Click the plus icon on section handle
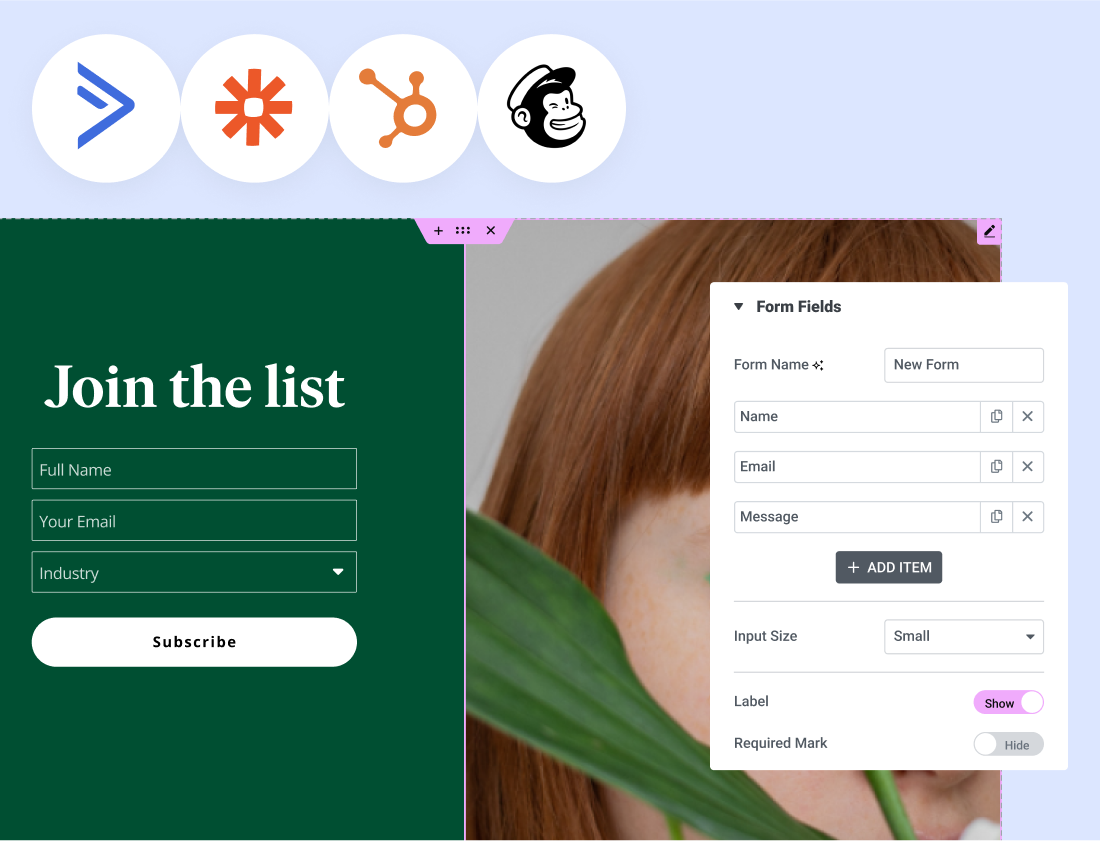Viewport: 1100px width, 841px height. [x=438, y=231]
